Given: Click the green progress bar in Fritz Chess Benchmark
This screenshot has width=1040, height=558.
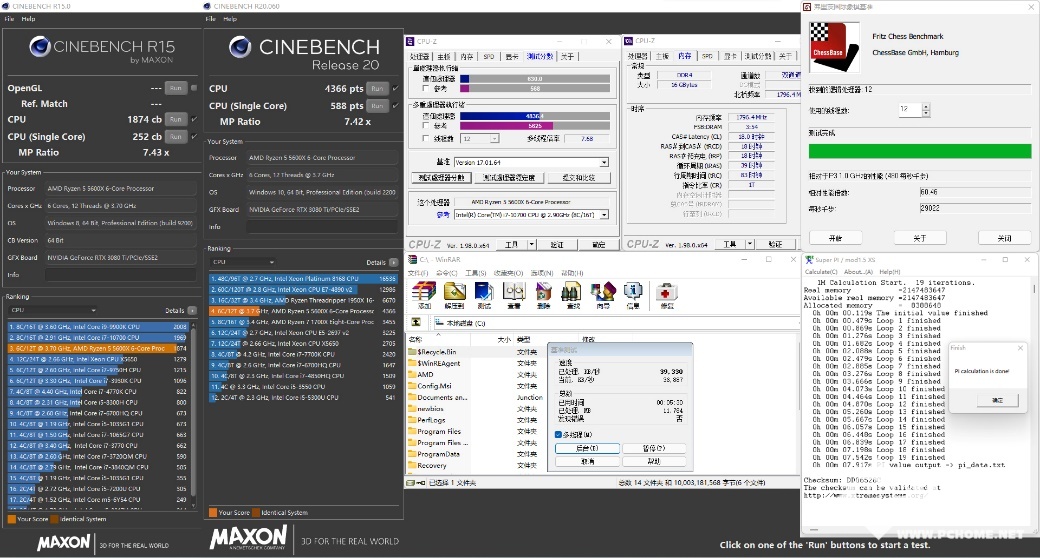Looking at the screenshot, I should pyautogui.click(x=920, y=151).
